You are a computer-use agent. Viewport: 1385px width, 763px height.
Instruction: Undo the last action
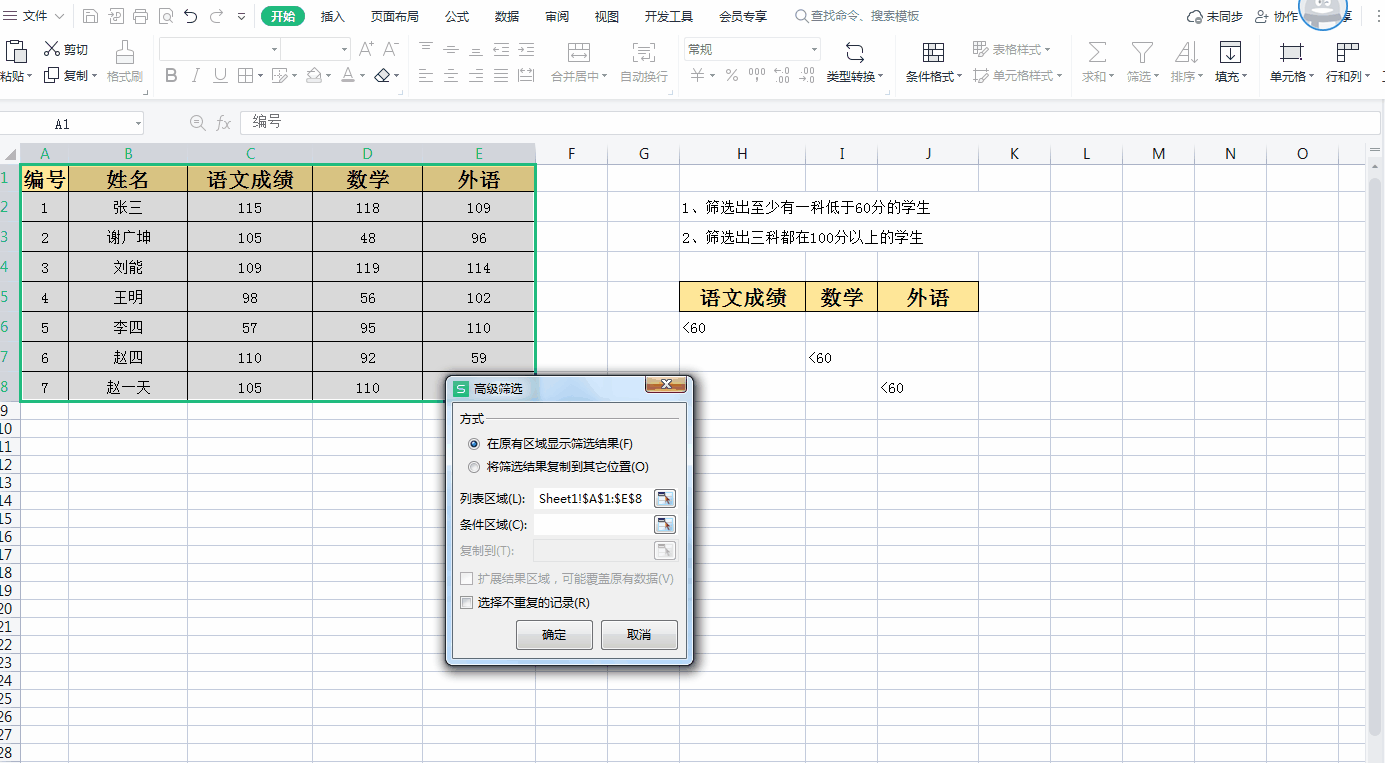[x=190, y=16]
